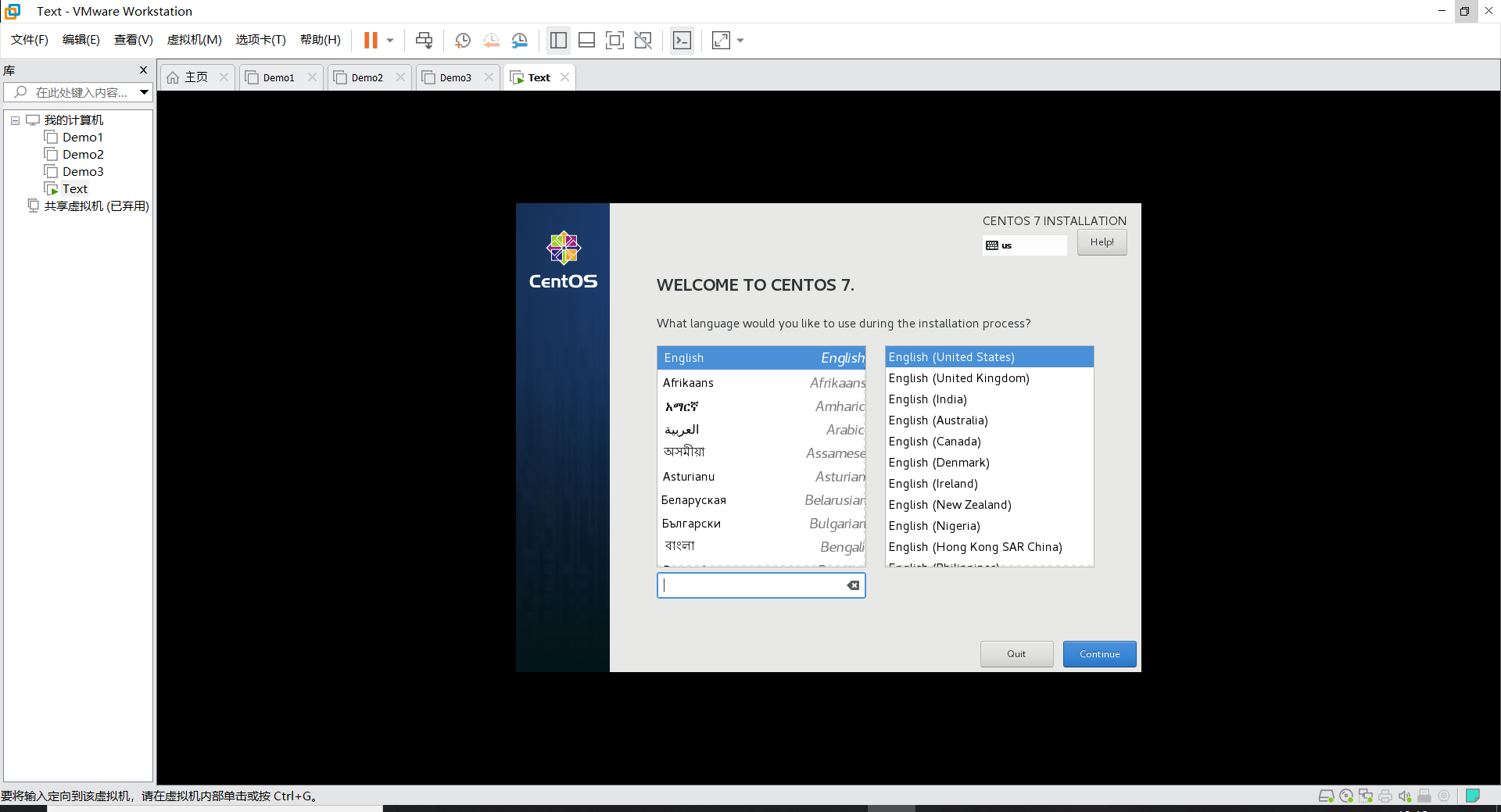Select Demo3 in the library tree

[82, 172]
